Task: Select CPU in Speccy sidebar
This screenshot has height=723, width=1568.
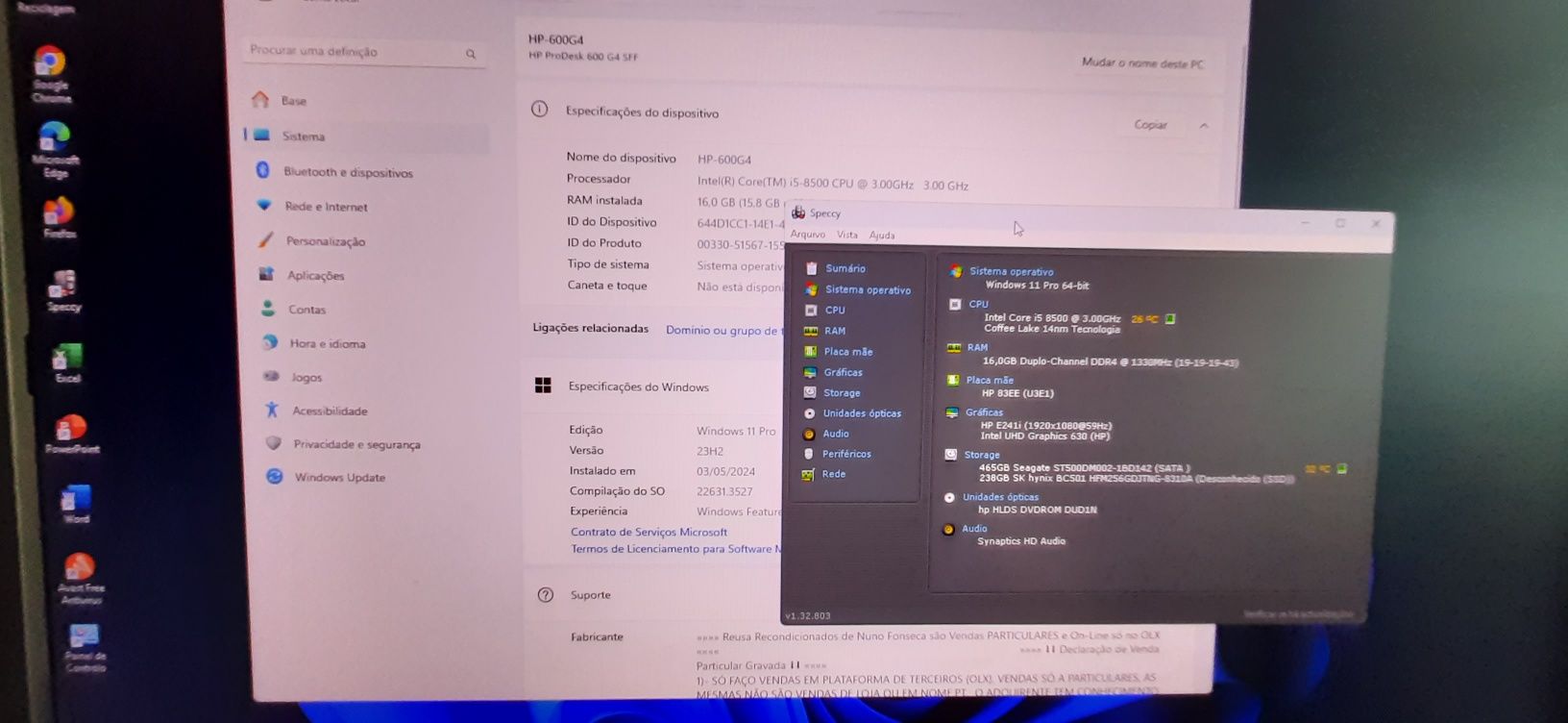Action: pyautogui.click(x=835, y=310)
